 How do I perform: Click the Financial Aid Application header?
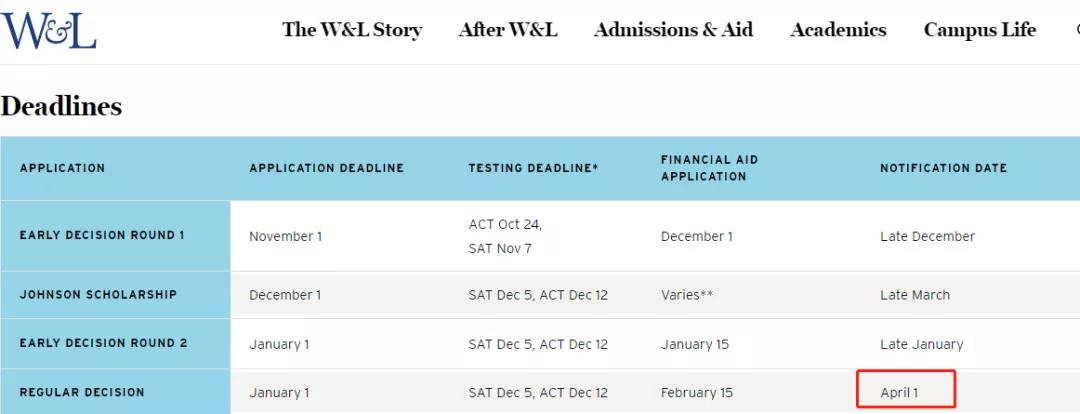(x=709, y=168)
